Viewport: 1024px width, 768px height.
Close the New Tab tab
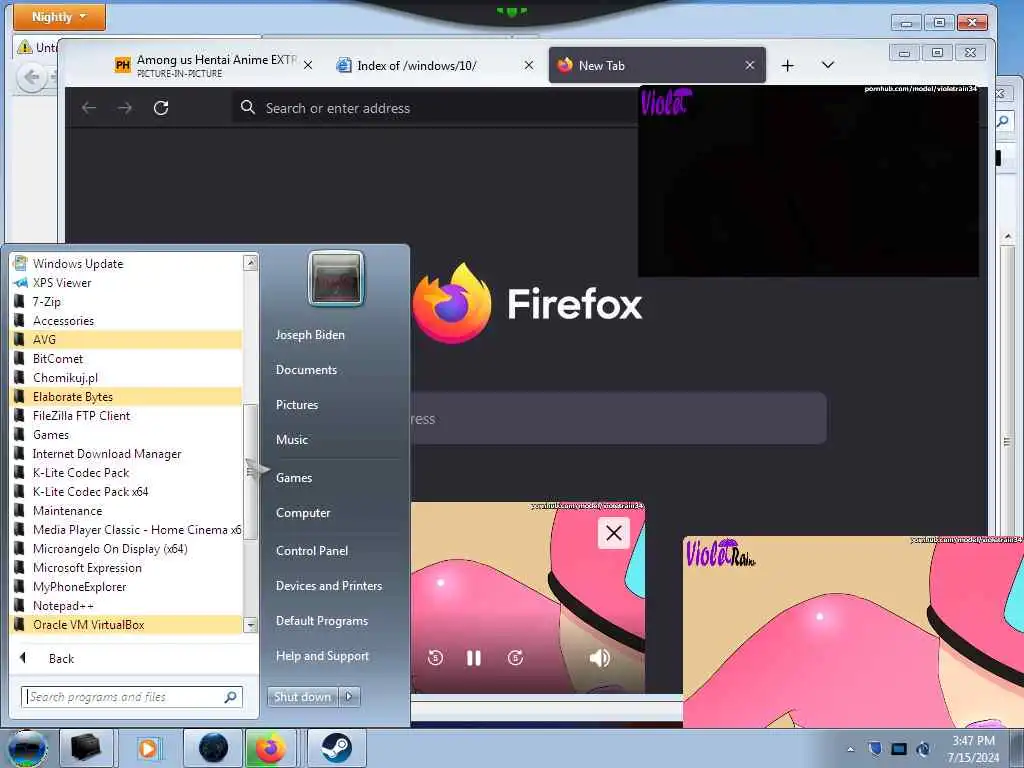(x=750, y=65)
